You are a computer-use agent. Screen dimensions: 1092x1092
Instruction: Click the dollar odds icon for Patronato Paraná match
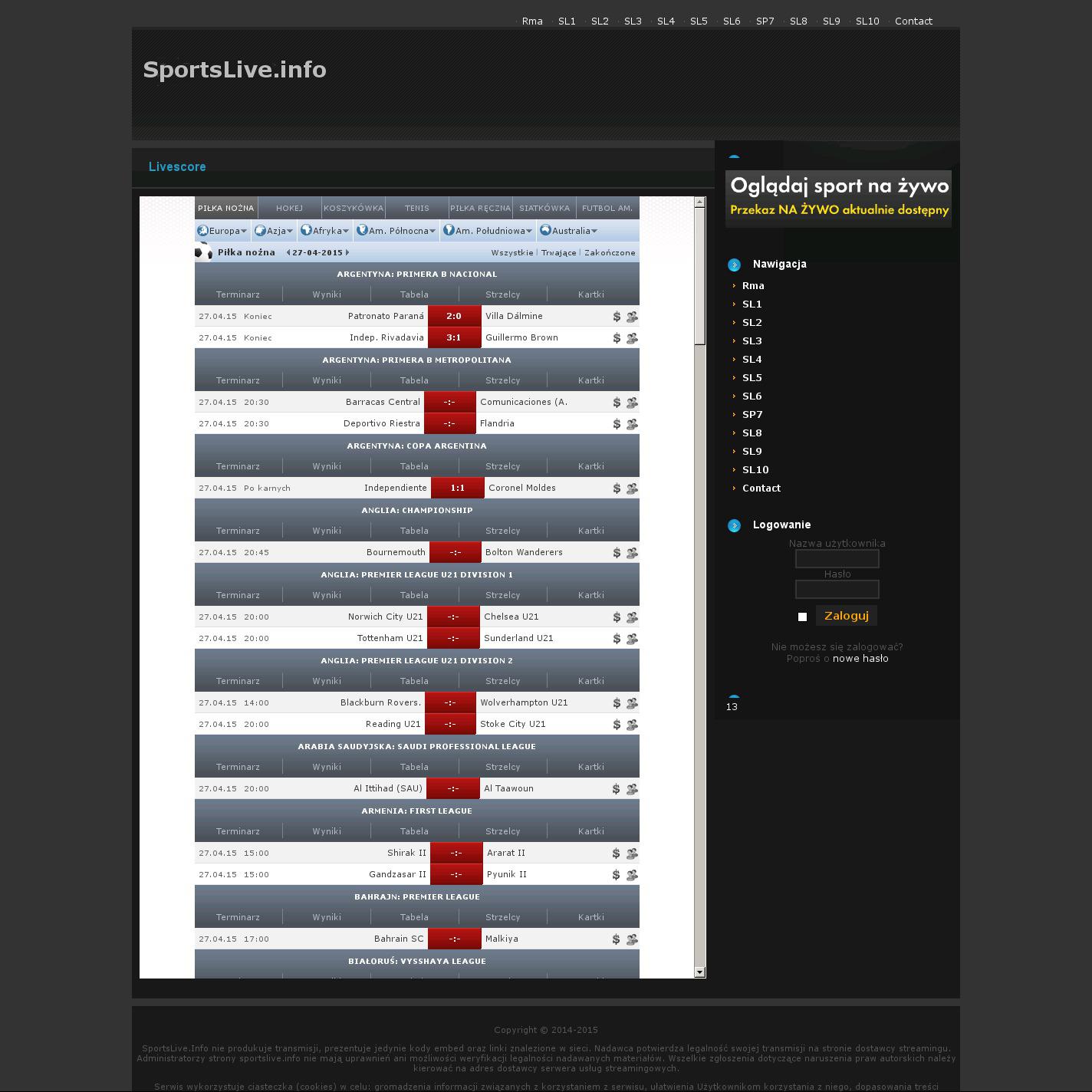617,317
